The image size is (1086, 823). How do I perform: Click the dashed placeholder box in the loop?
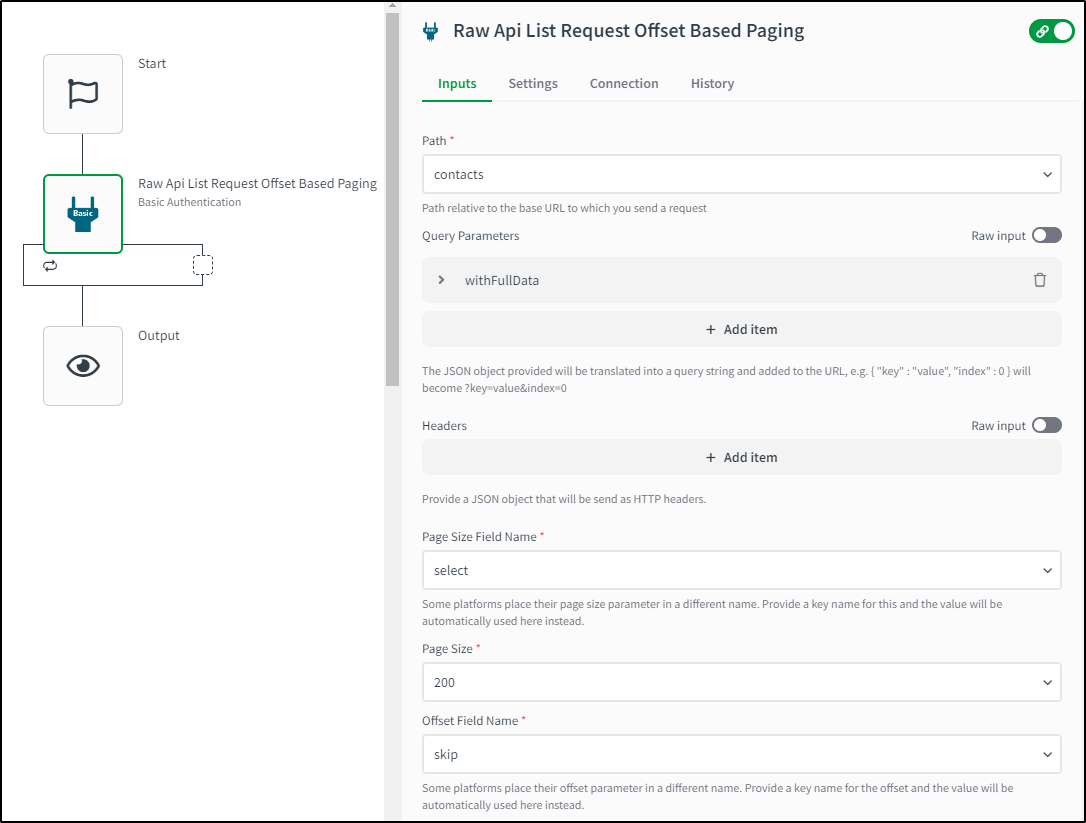[x=202, y=264]
